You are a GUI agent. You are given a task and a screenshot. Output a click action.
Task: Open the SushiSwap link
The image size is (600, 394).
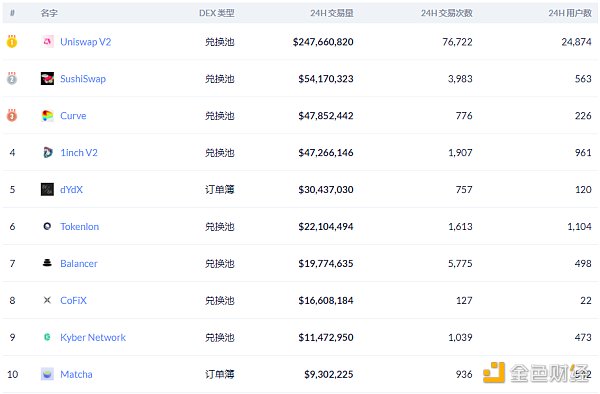(x=83, y=79)
